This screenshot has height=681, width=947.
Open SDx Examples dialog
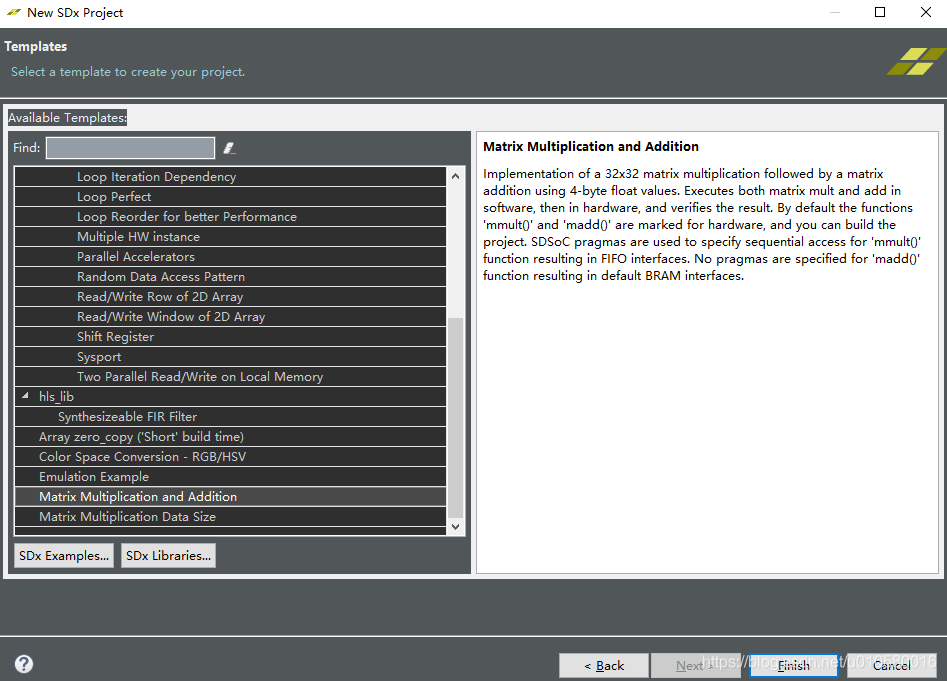(64, 555)
